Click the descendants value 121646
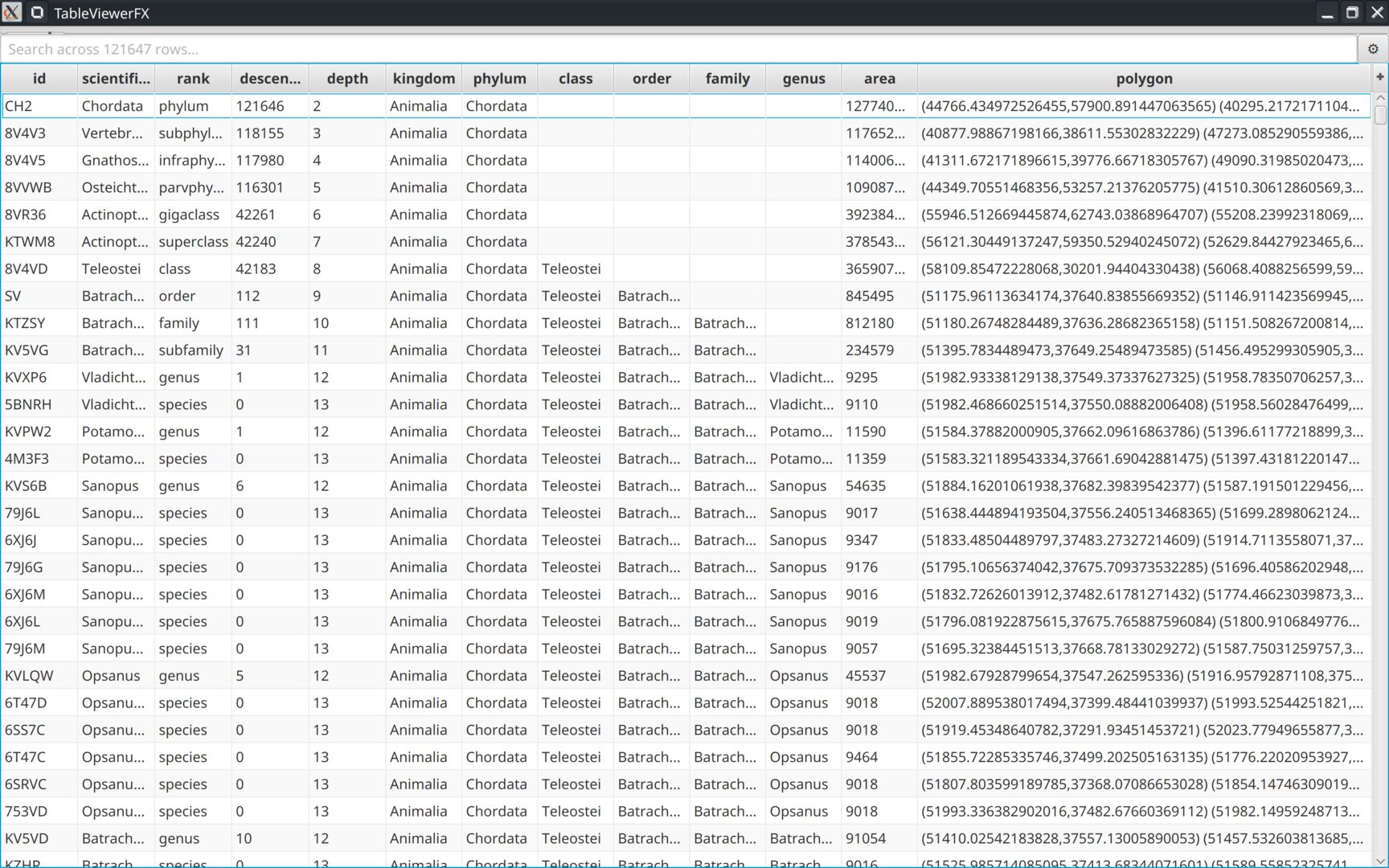 coord(270,106)
